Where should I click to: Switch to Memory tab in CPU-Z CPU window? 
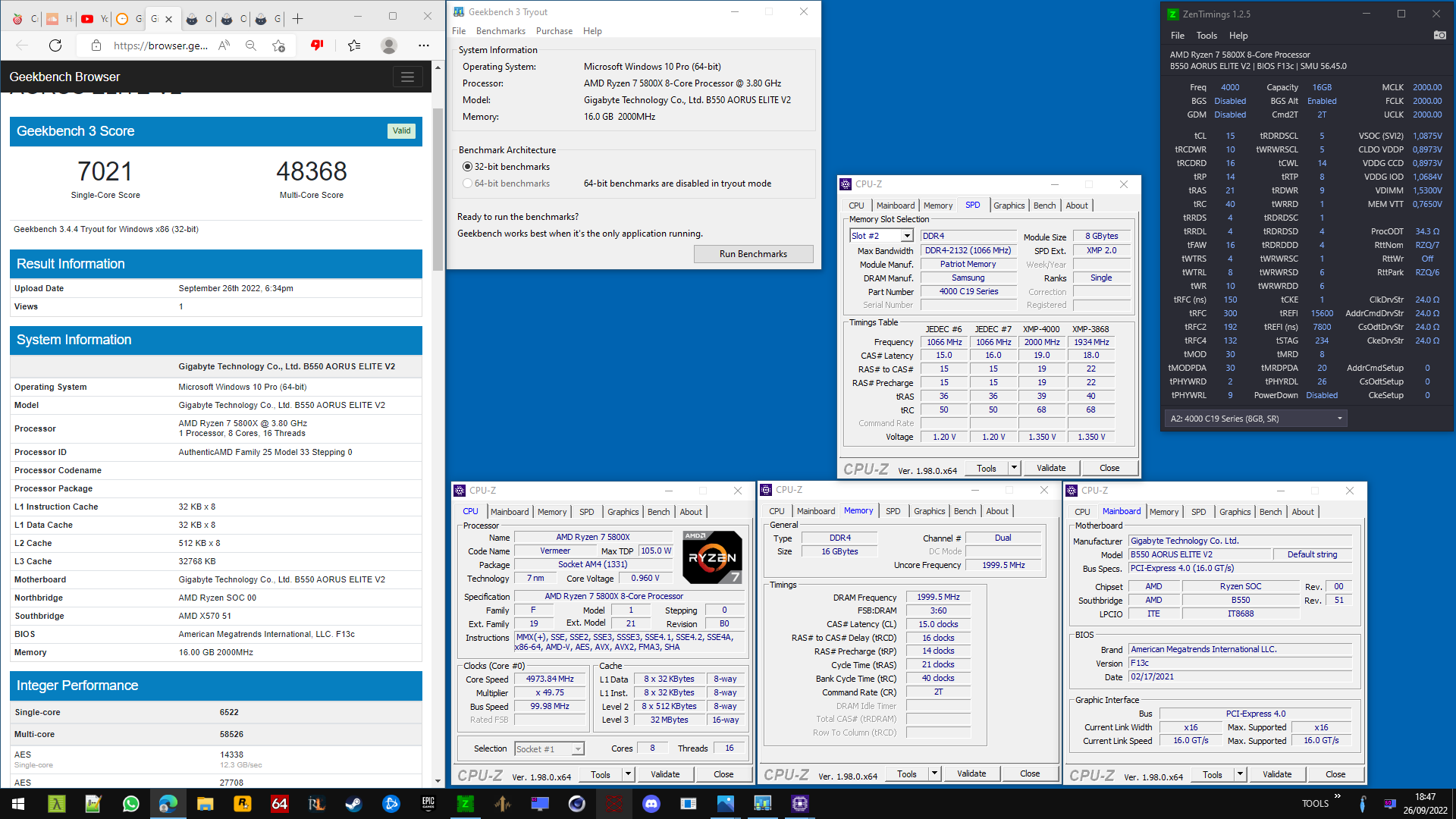[552, 512]
